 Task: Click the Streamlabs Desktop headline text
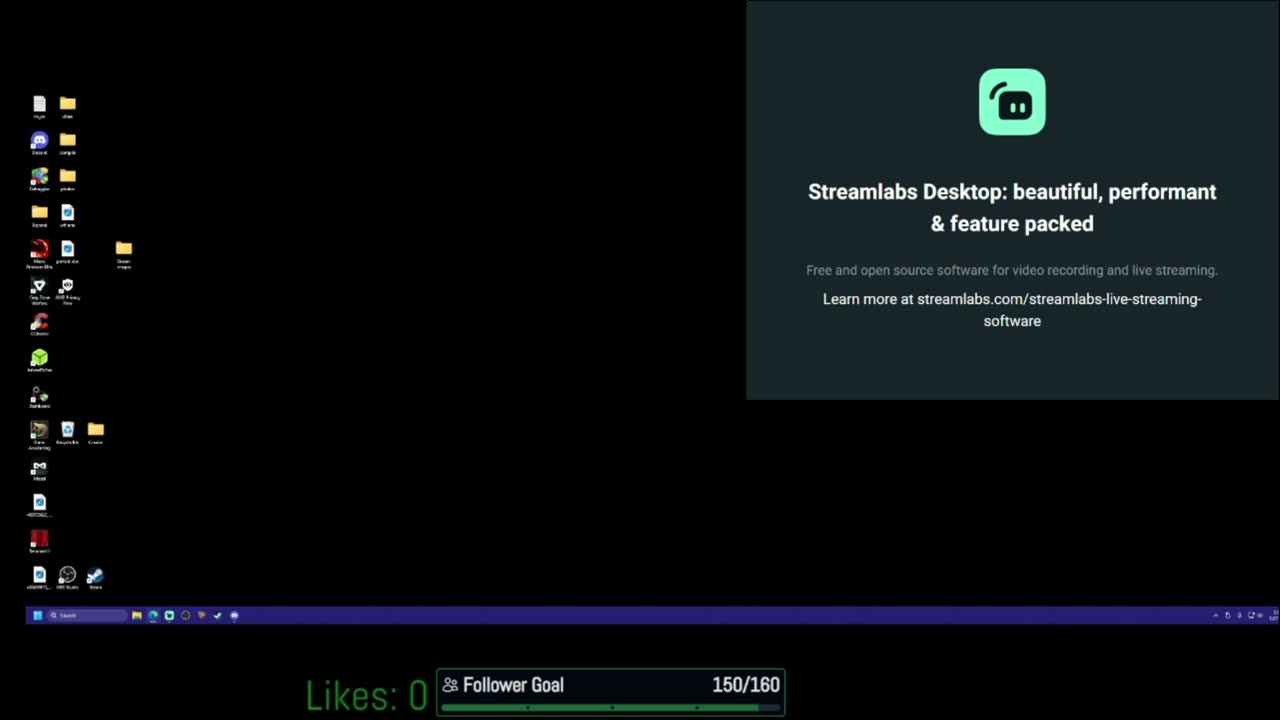1012,207
